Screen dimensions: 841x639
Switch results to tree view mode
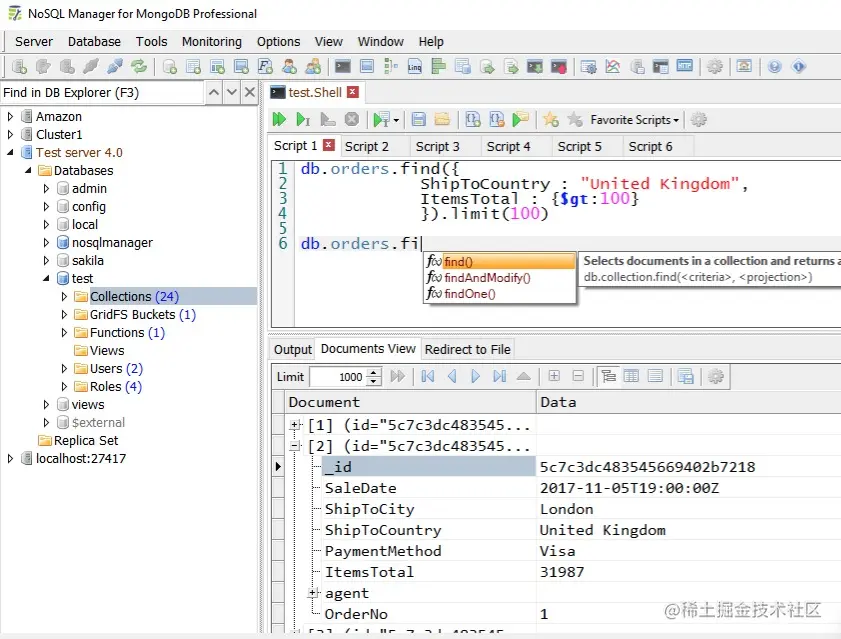pos(608,376)
